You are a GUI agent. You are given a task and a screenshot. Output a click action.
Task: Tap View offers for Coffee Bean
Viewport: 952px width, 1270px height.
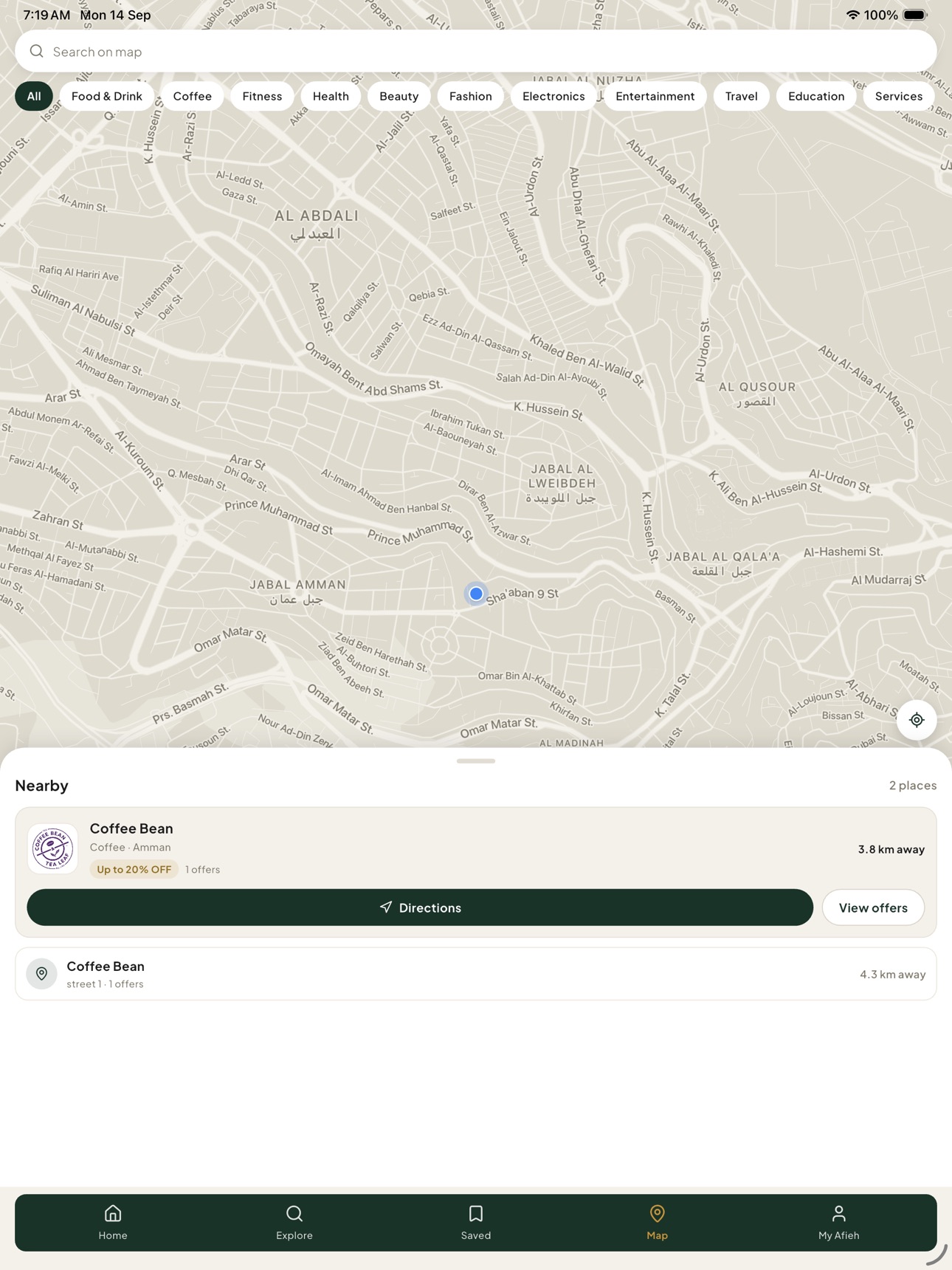tap(873, 907)
